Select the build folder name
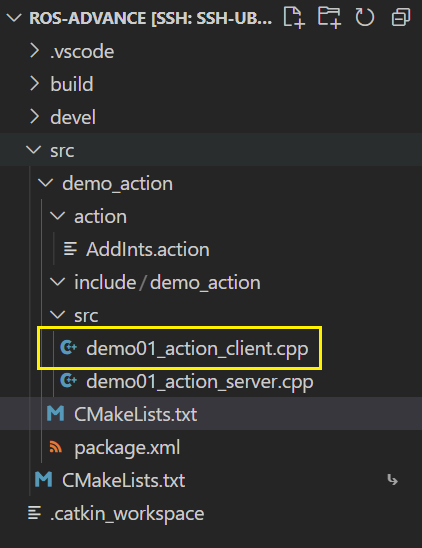The width and height of the screenshot is (422, 548). pyautogui.click(x=72, y=84)
